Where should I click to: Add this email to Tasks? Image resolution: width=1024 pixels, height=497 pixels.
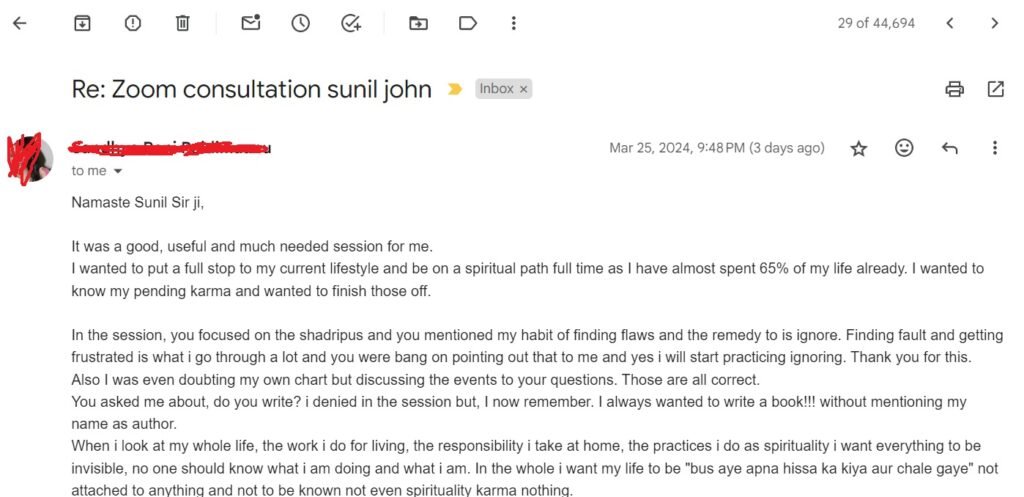(350, 23)
